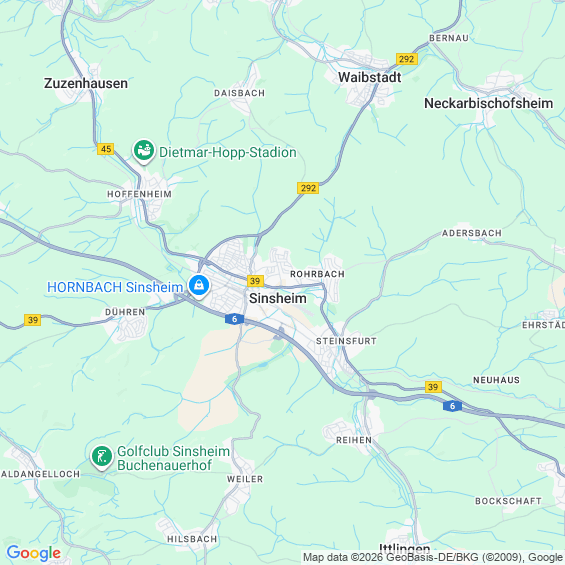Screen dimensions: 565x565
Task: Click the Golfclub Sinsheim golf pin icon
Action: click(102, 457)
